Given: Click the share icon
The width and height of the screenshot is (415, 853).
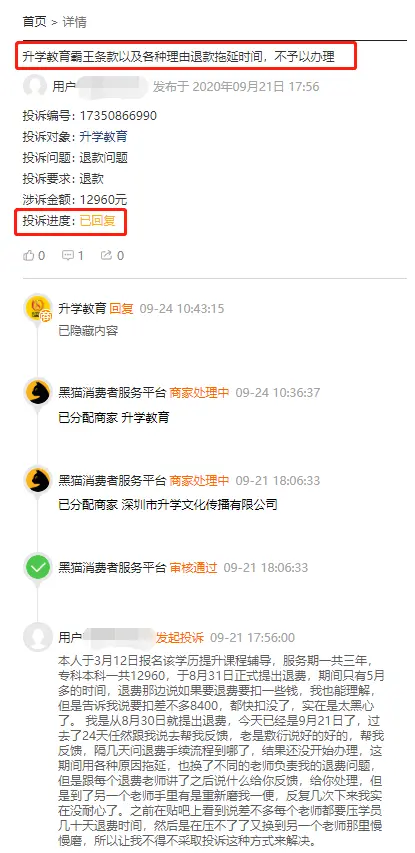Looking at the screenshot, I should 106,255.
